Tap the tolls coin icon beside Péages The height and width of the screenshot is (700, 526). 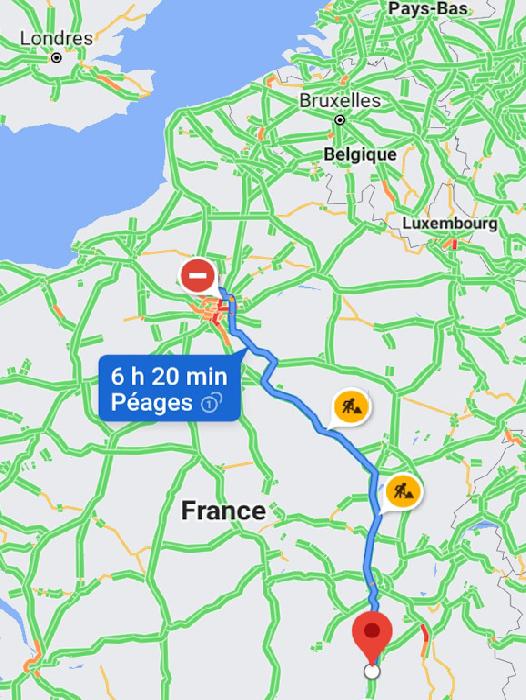[x=211, y=403]
